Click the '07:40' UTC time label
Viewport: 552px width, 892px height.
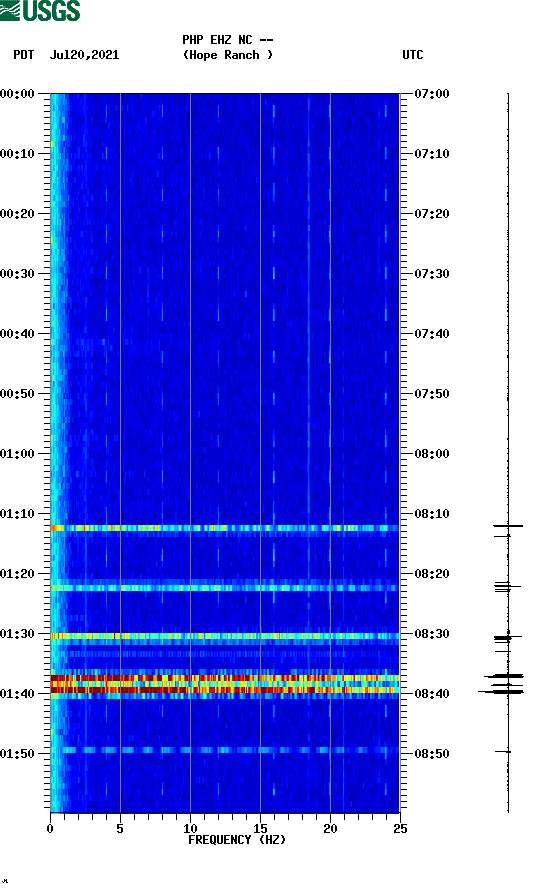(x=431, y=334)
